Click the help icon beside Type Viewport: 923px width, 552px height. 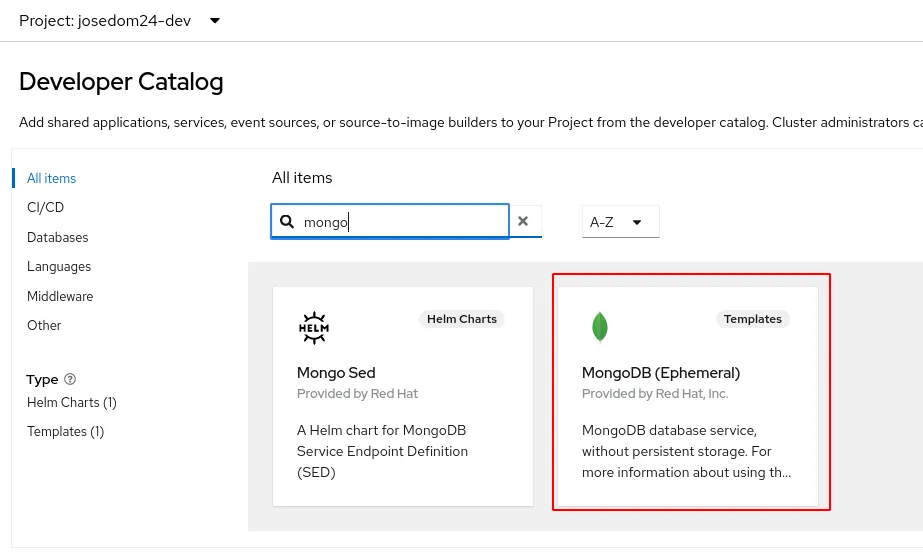70,380
